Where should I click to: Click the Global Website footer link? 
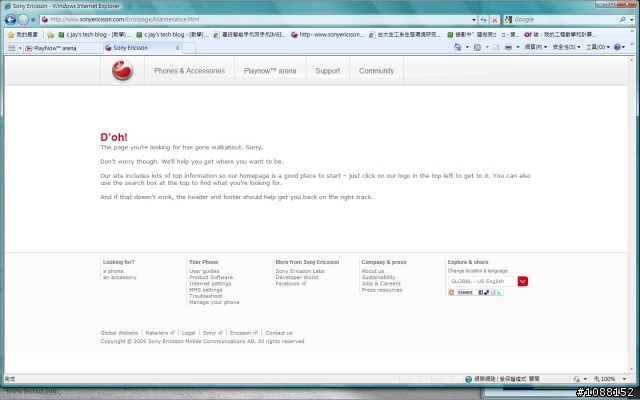coord(119,333)
